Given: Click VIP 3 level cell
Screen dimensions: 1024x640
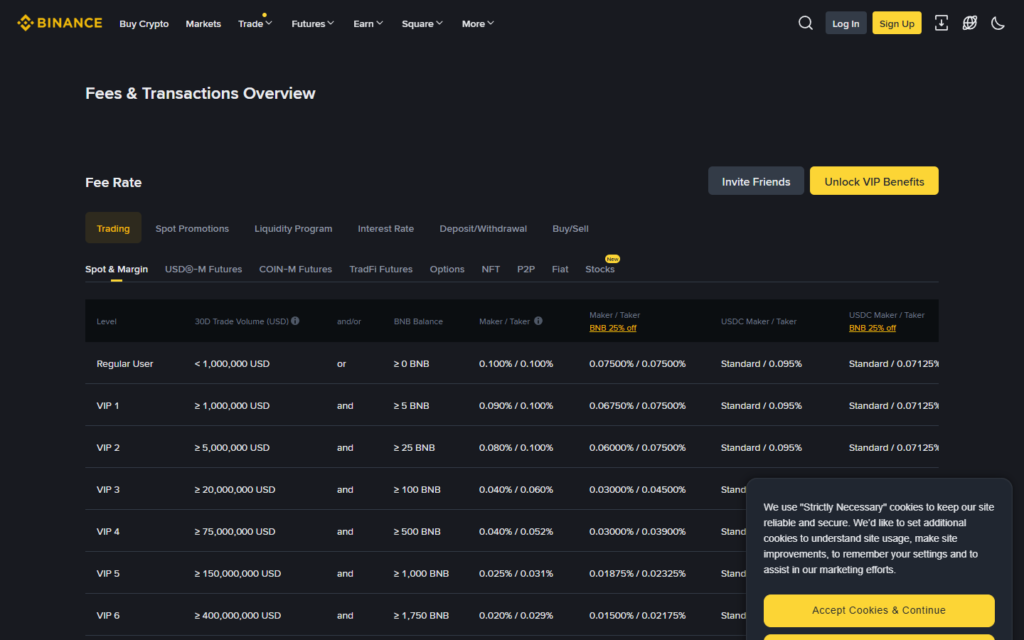Looking at the screenshot, I should 108,489.
